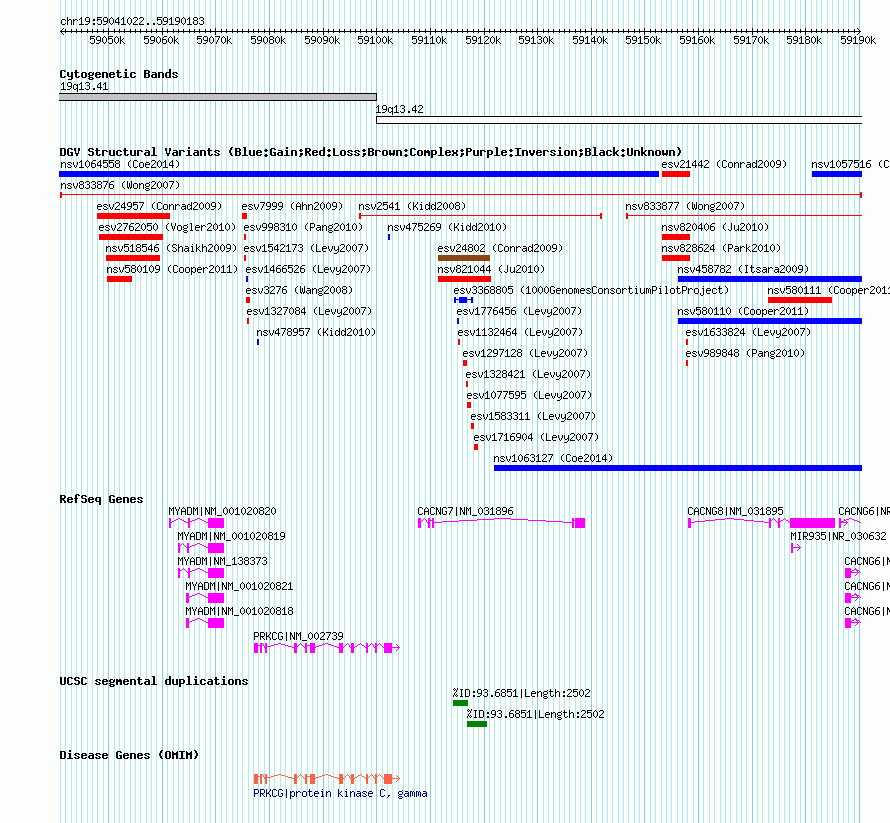The height and width of the screenshot is (823, 890).
Task: Select MYADM NM_001020819 transcript label
Action: point(231,536)
